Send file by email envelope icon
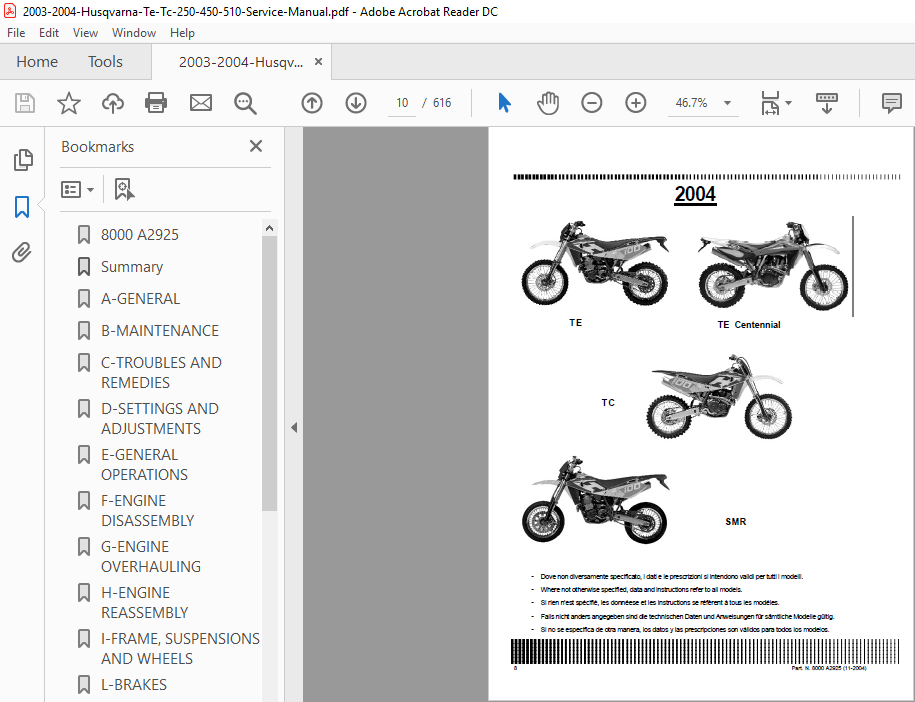This screenshot has width=915, height=702. click(x=201, y=103)
